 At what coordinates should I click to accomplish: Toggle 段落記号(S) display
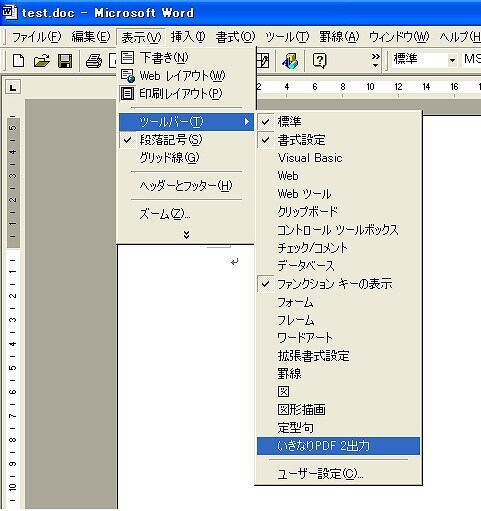coord(186,140)
